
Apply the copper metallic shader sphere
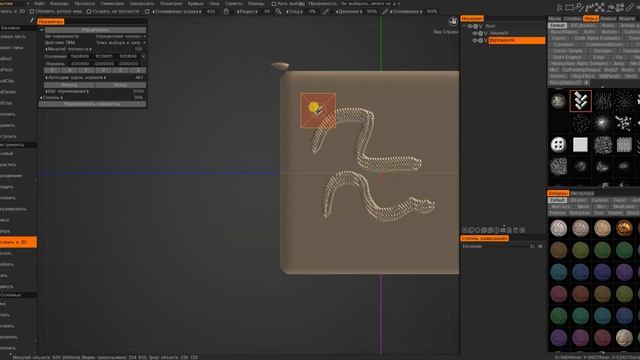[624, 228]
